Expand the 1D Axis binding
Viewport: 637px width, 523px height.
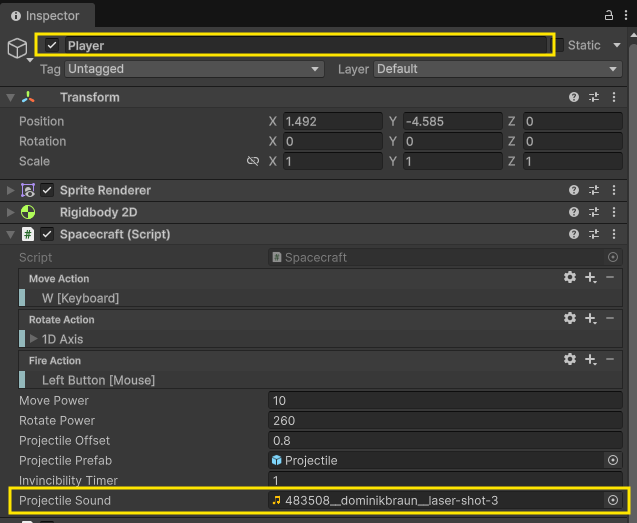(34, 339)
